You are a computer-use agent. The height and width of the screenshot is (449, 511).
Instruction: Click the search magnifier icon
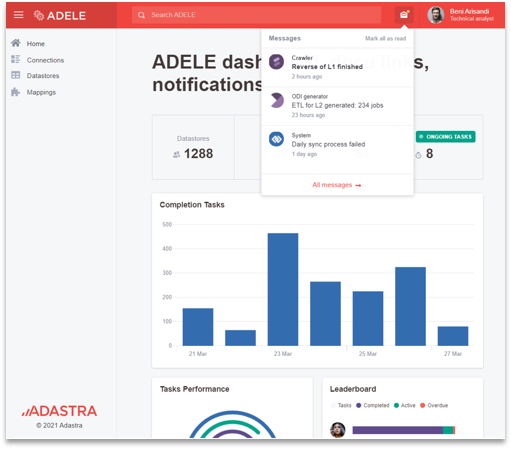coord(141,15)
